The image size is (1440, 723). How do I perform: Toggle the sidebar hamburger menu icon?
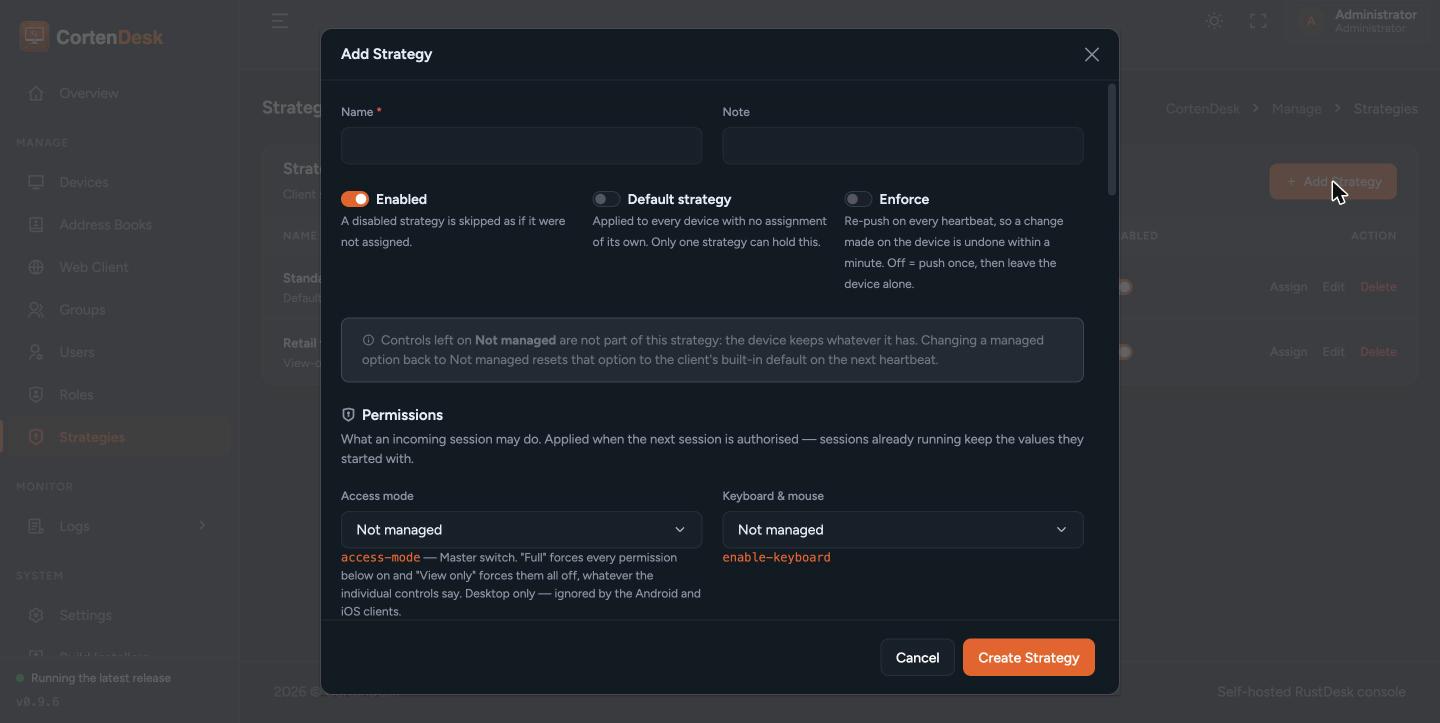pyautogui.click(x=280, y=21)
